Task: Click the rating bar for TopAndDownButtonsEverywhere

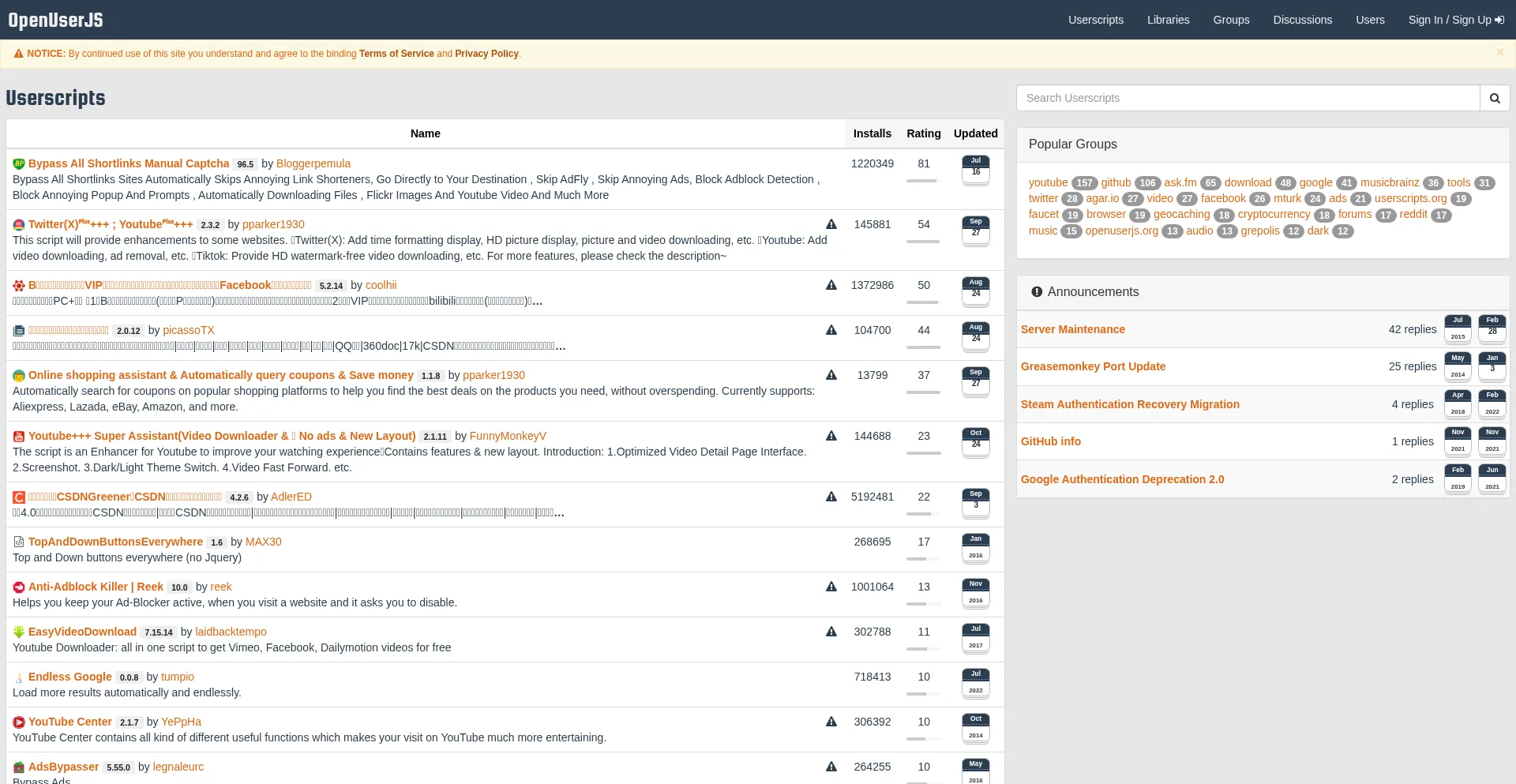Action: pyautogui.click(x=923, y=558)
